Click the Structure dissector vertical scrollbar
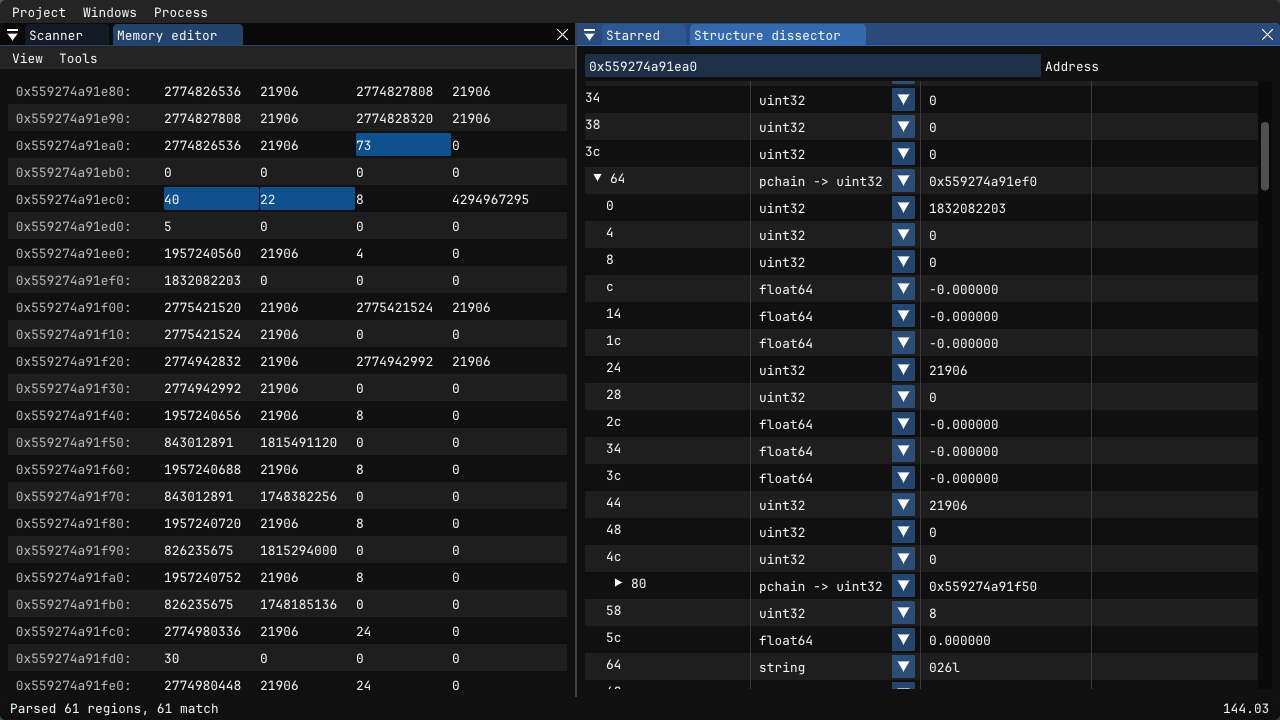 point(1265,155)
